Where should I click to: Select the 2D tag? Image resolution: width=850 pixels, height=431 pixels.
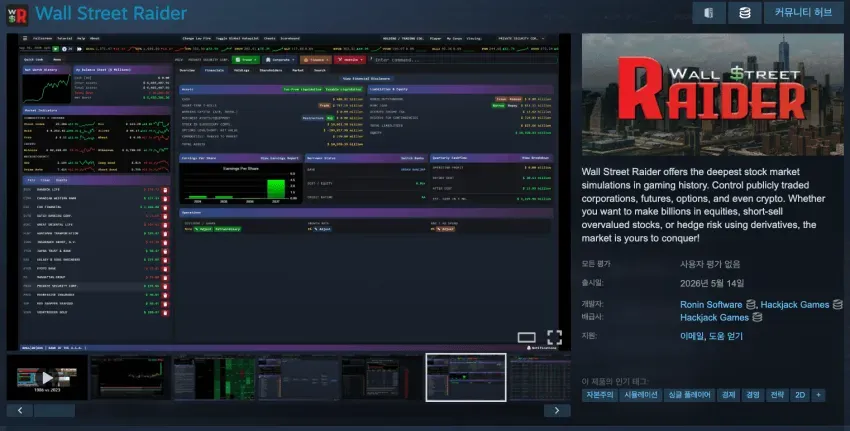point(800,395)
